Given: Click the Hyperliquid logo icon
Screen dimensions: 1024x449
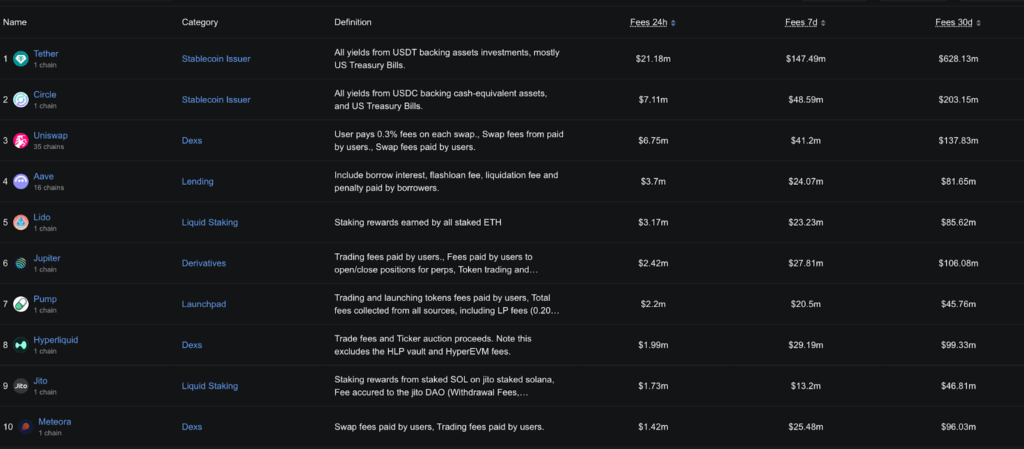Looking at the screenshot, I should click(x=21, y=345).
